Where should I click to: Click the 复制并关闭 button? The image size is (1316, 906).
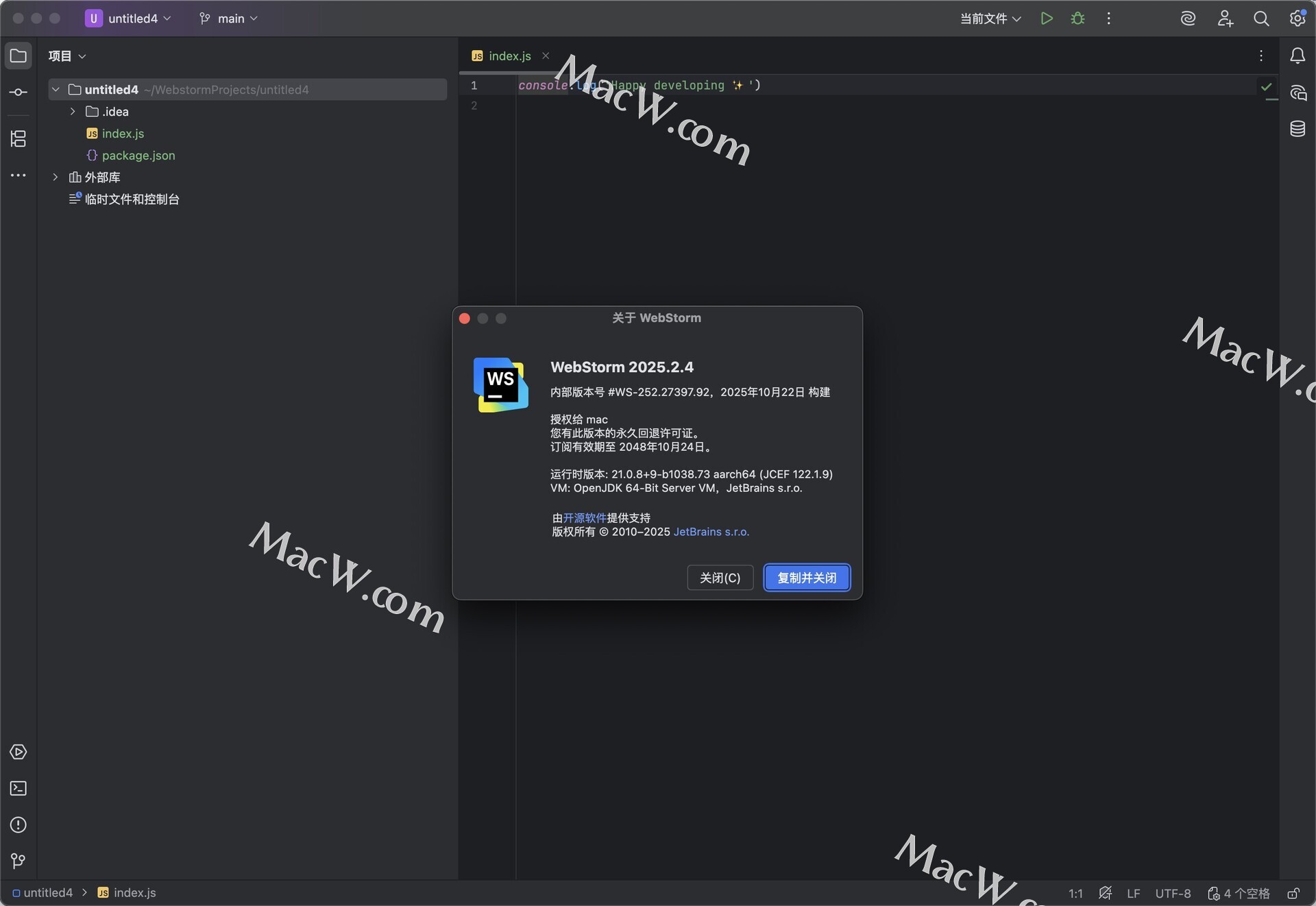[x=807, y=578]
